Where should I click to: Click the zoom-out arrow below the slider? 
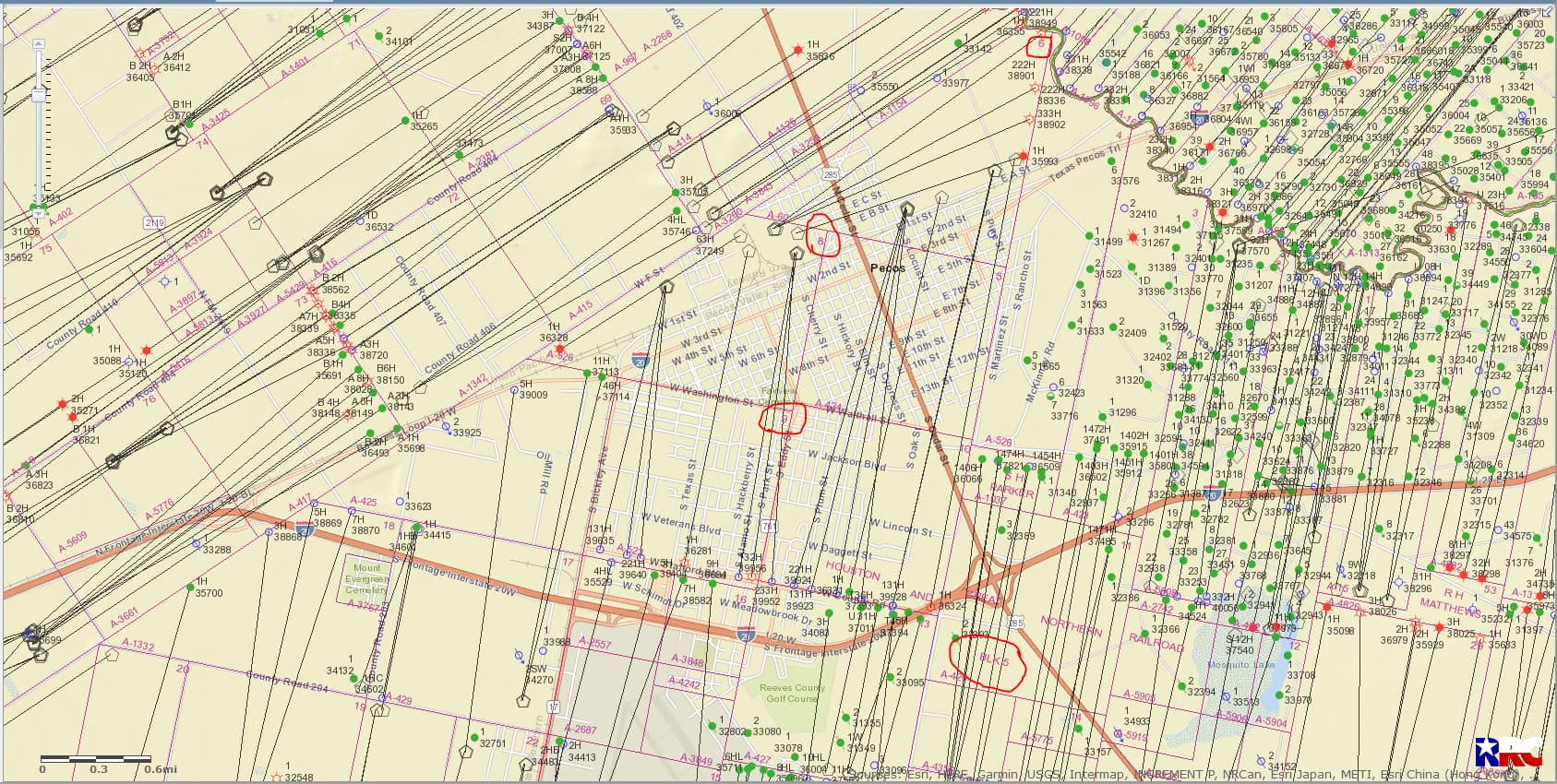pos(39,214)
